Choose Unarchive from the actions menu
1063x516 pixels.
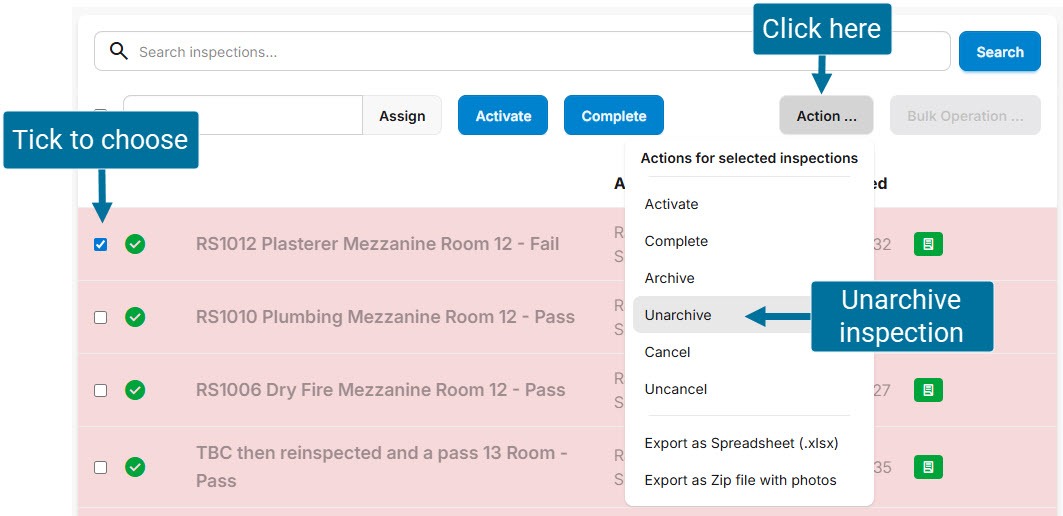678,315
